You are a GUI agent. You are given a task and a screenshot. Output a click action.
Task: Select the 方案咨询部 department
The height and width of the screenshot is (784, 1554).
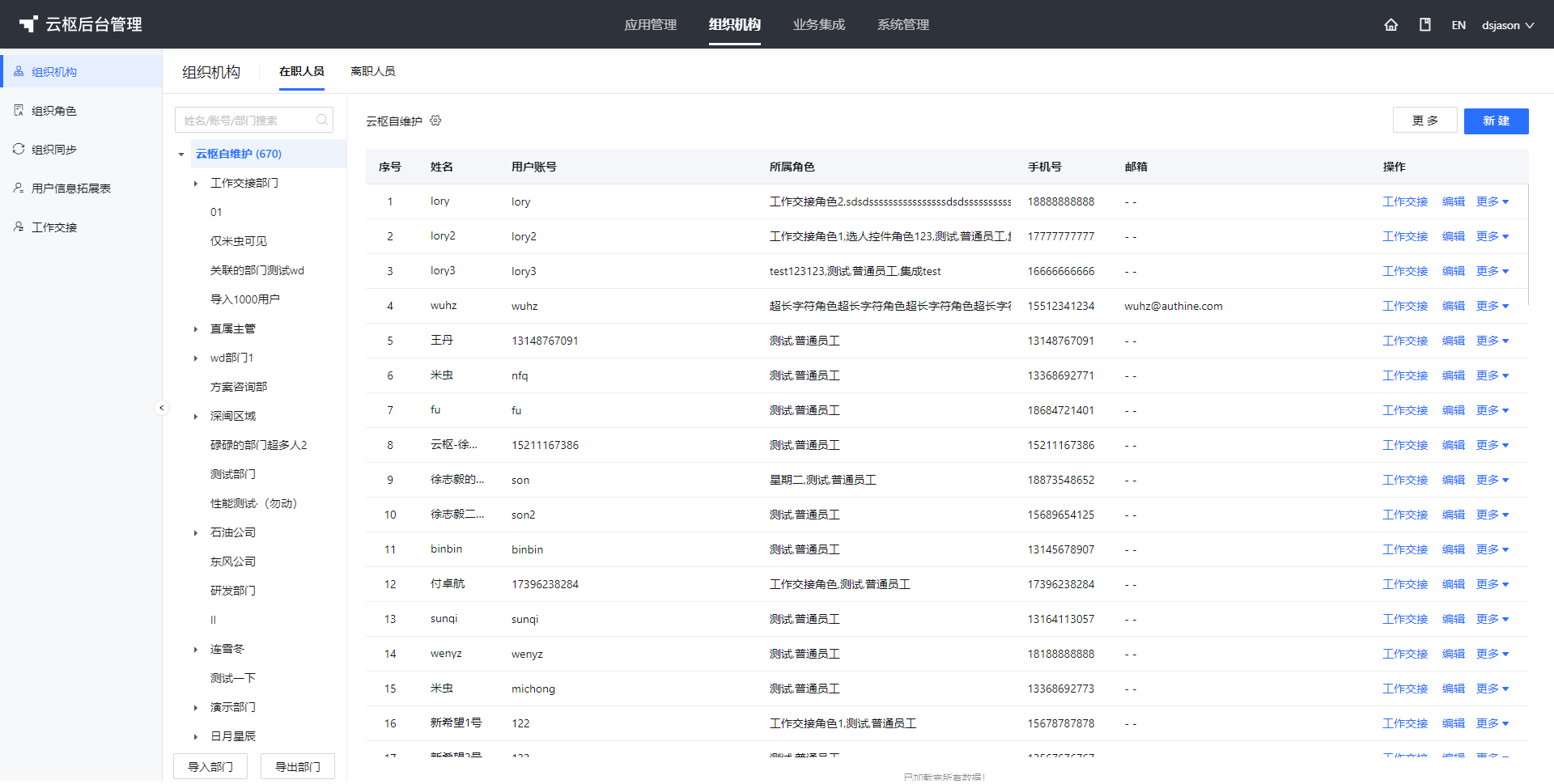tap(239, 387)
